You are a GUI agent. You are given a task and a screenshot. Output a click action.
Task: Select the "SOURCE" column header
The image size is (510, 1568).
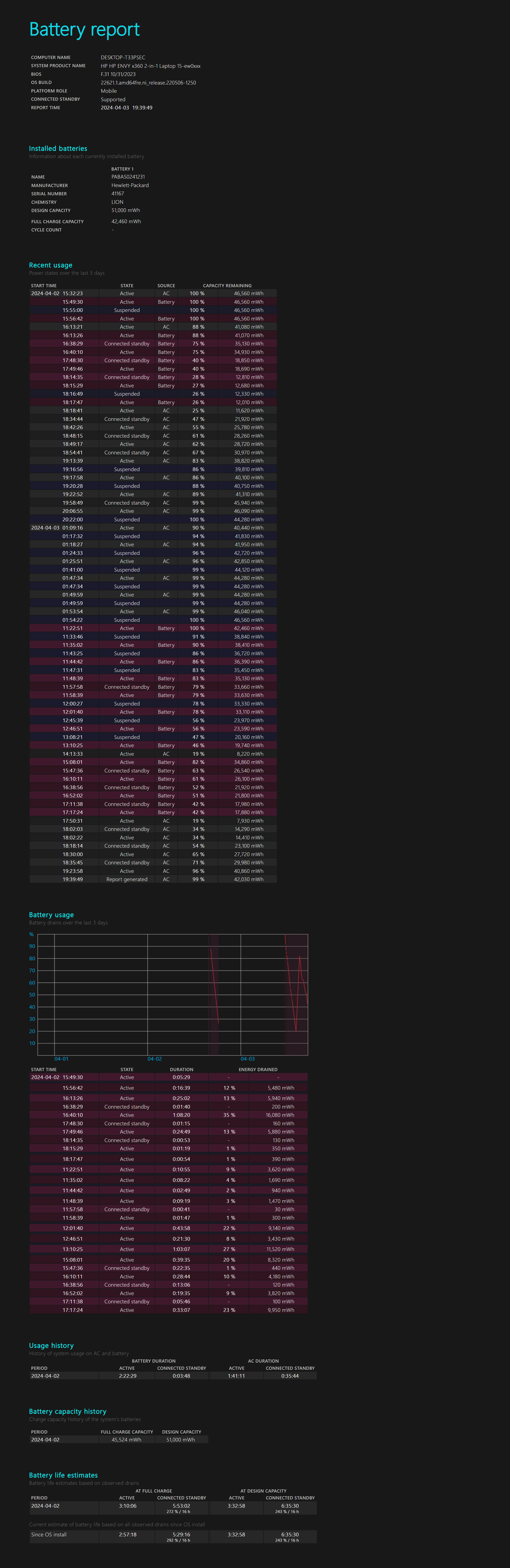click(166, 285)
